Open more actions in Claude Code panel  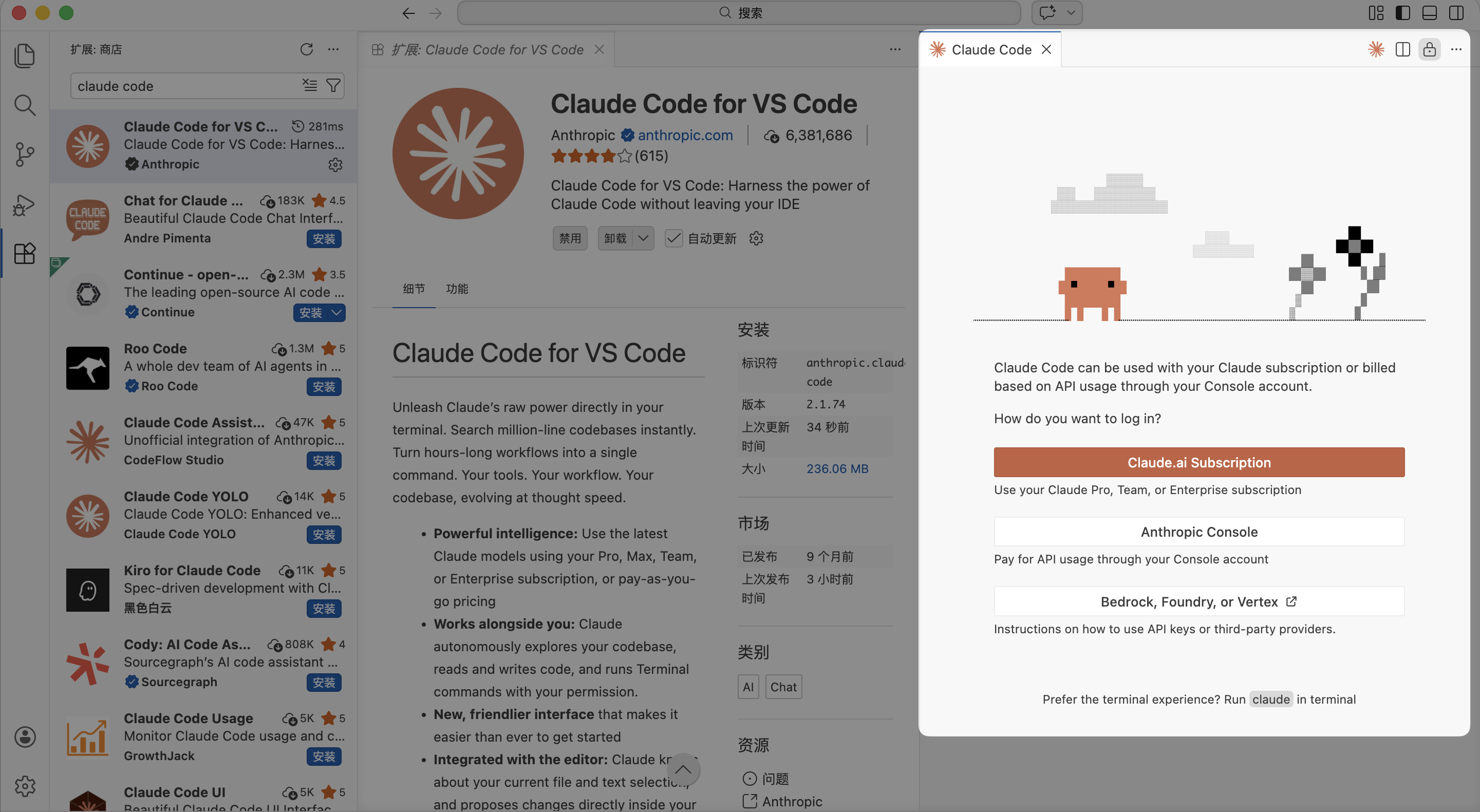(1456, 49)
